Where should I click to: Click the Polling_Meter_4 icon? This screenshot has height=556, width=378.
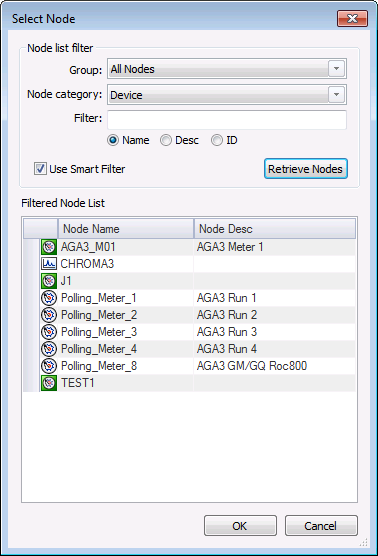click(x=49, y=349)
